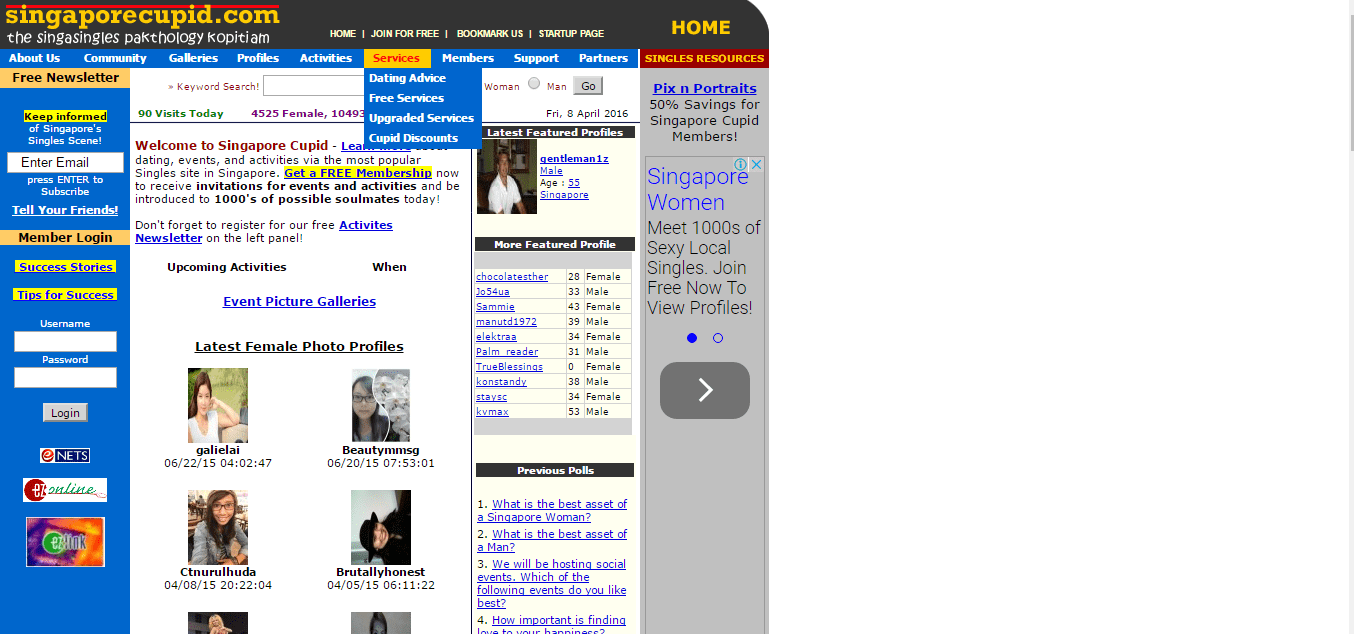
Task: Click STARTUP PAGE header link
Action: [571, 34]
